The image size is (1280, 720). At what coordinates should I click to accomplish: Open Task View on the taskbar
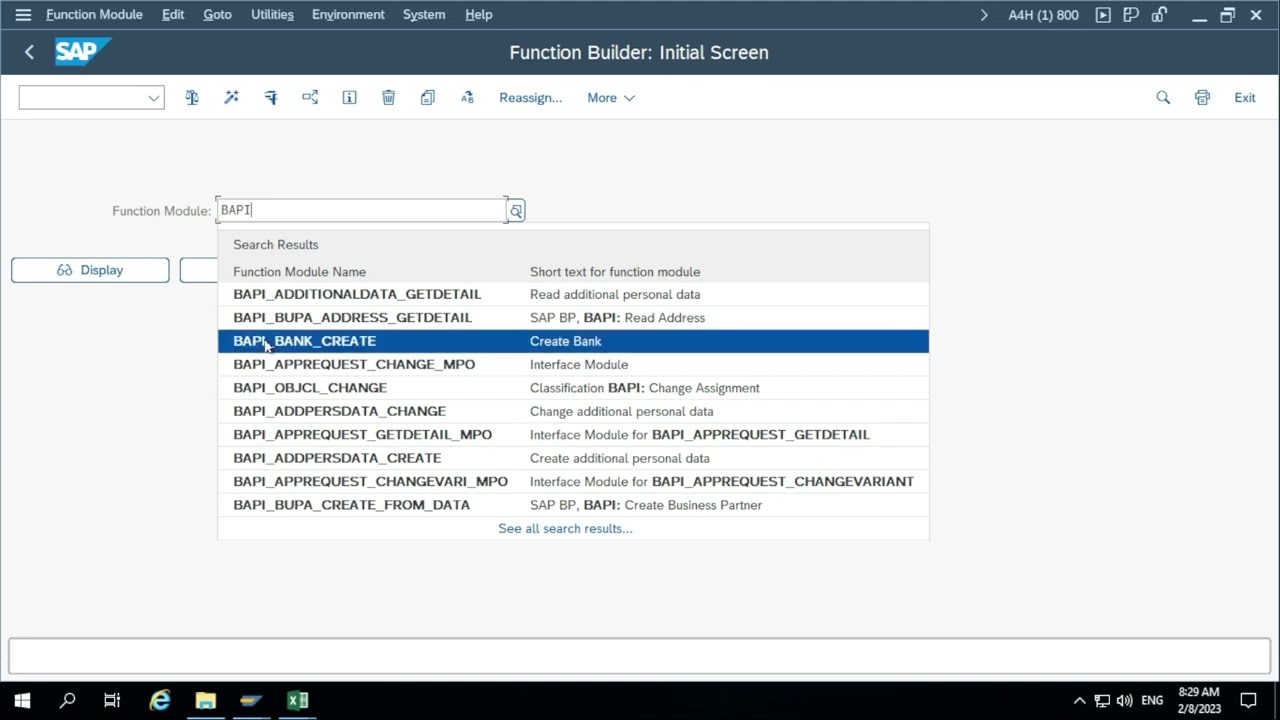[x=112, y=701]
